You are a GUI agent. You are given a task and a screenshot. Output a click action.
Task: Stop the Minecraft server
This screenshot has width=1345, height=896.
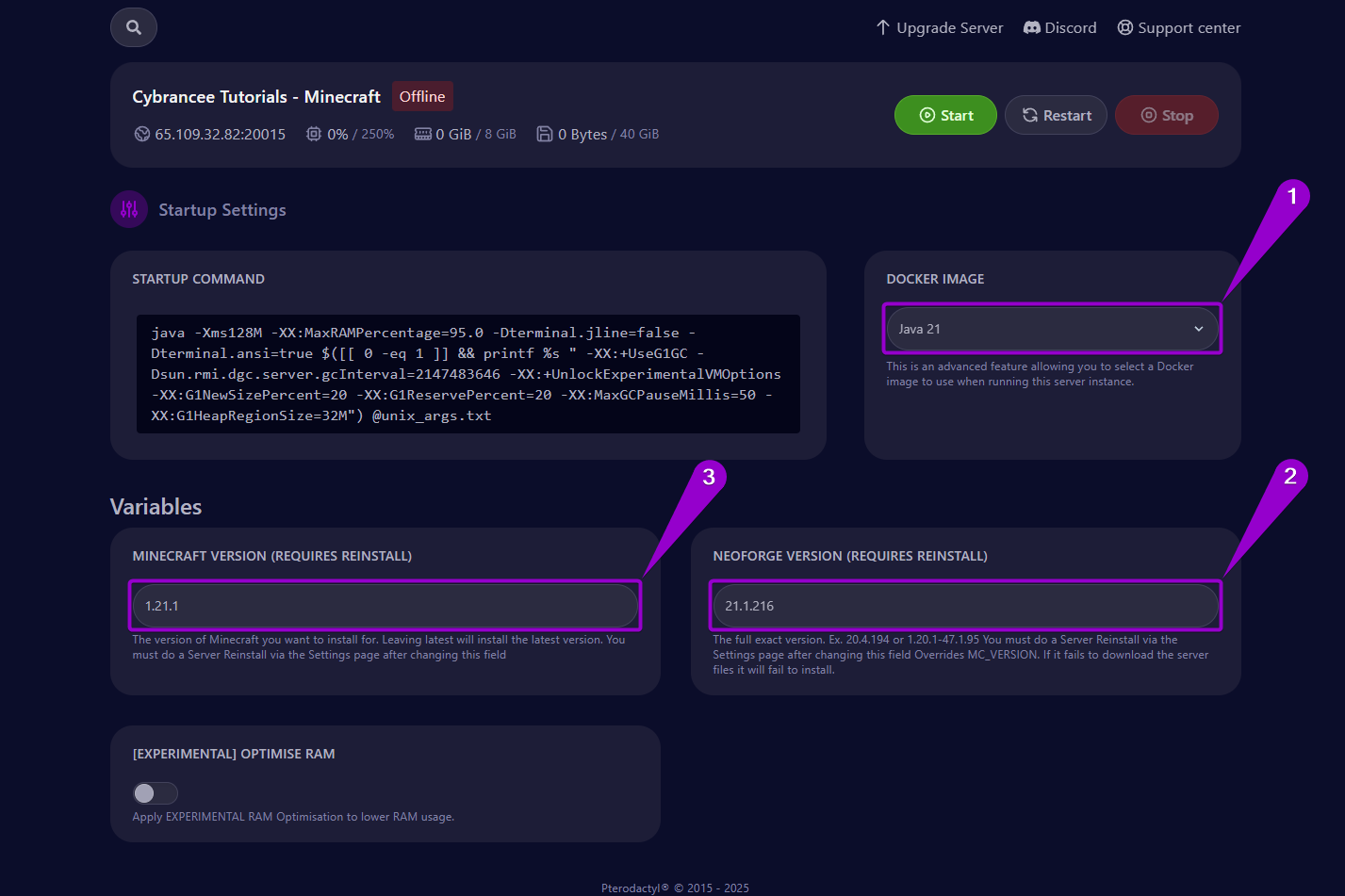pos(1167,114)
